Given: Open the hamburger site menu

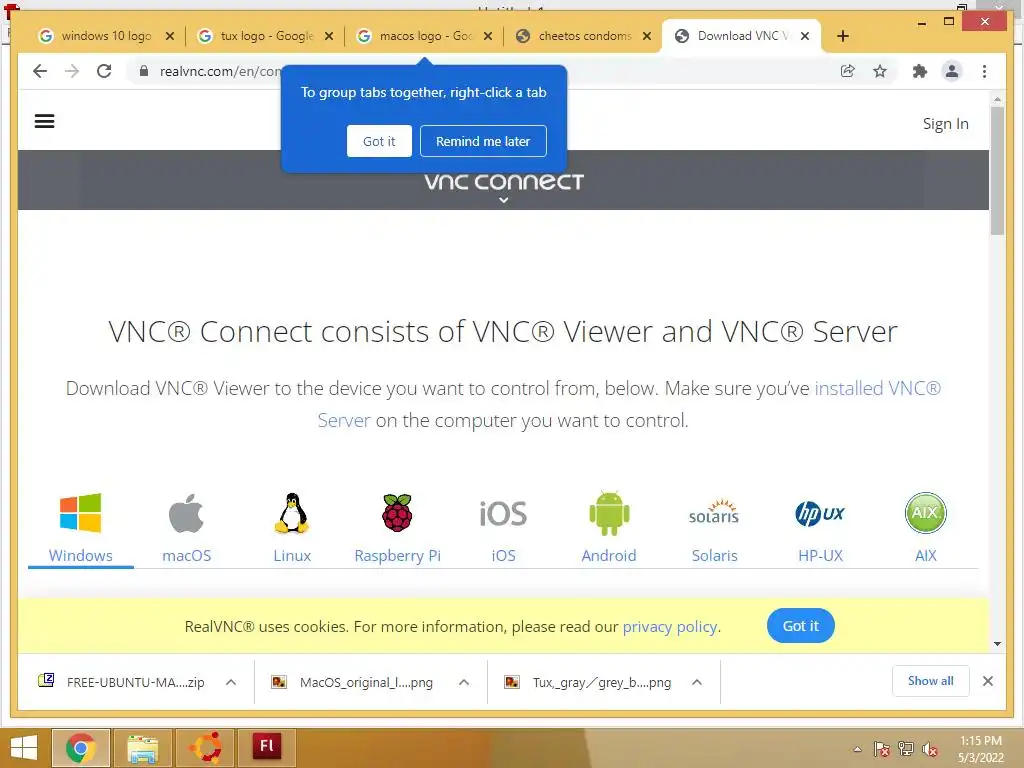Looking at the screenshot, I should point(44,121).
